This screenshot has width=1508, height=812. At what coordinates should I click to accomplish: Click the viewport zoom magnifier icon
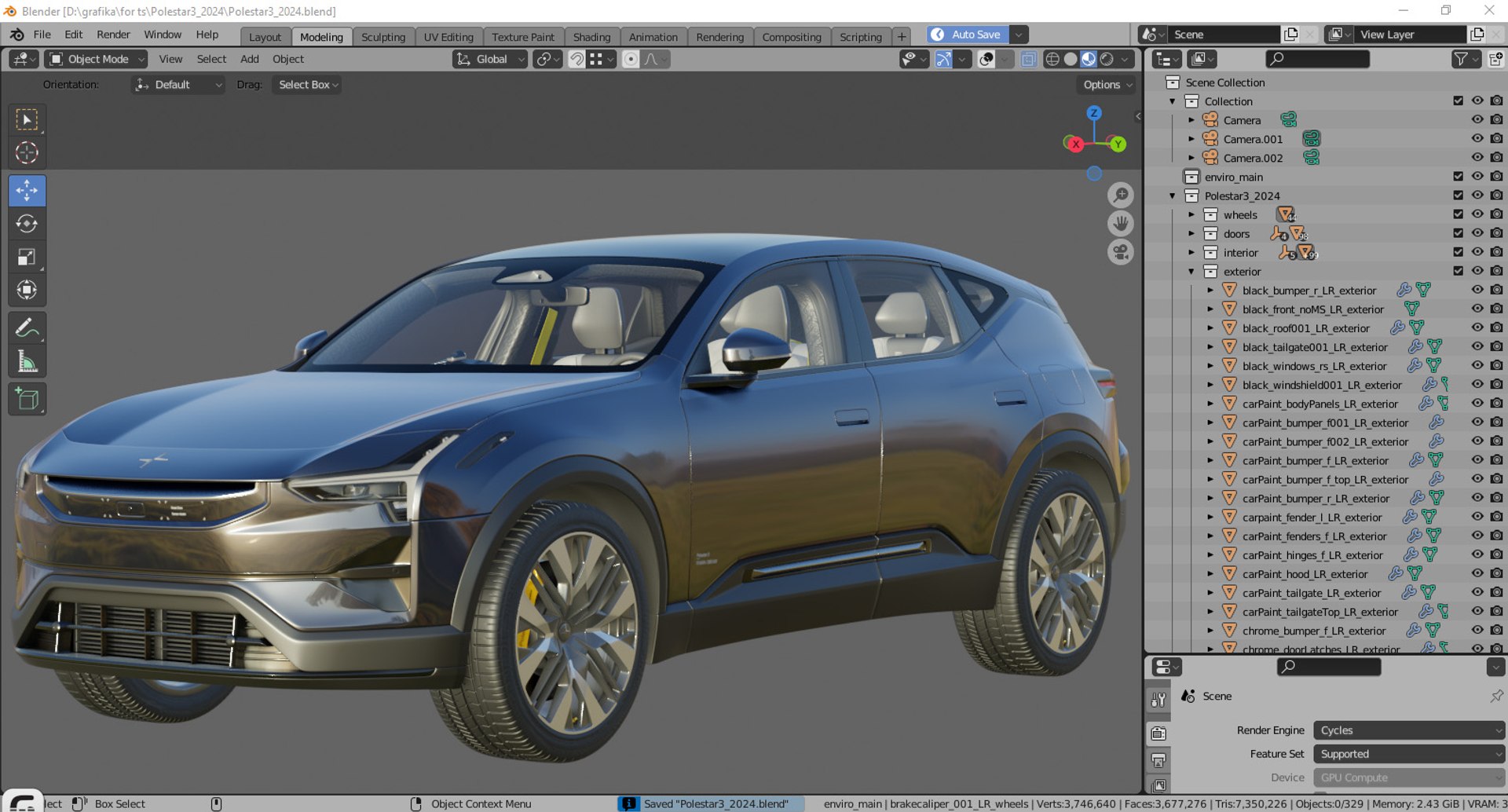[1121, 195]
